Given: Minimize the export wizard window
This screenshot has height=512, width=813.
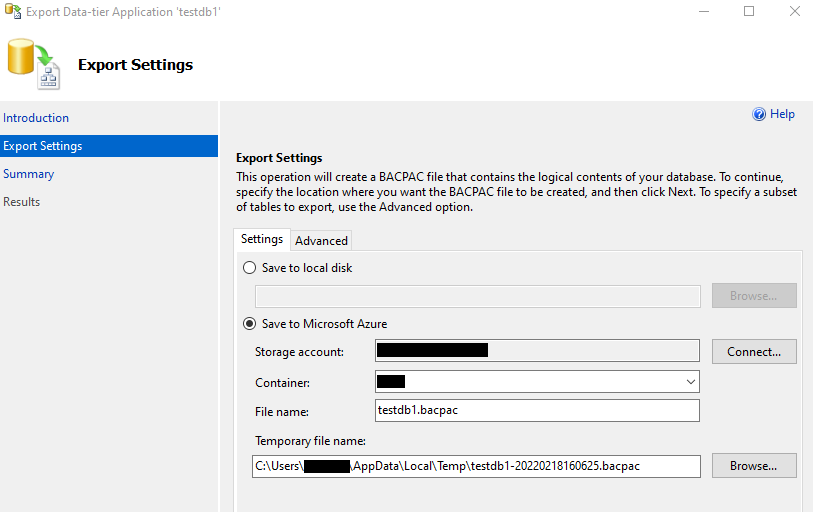Looking at the screenshot, I should 704,12.
